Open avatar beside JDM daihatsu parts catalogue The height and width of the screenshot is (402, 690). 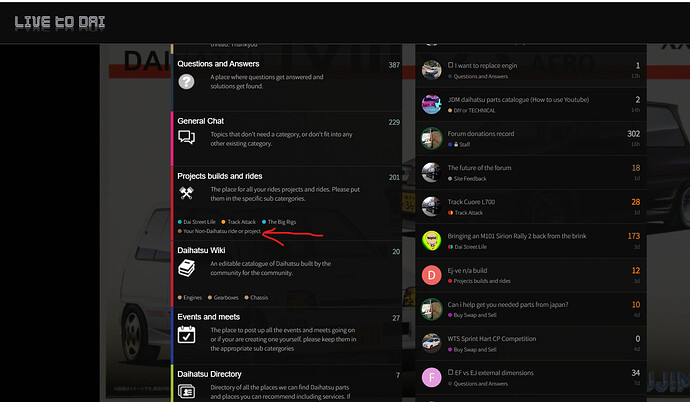pyautogui.click(x=431, y=104)
